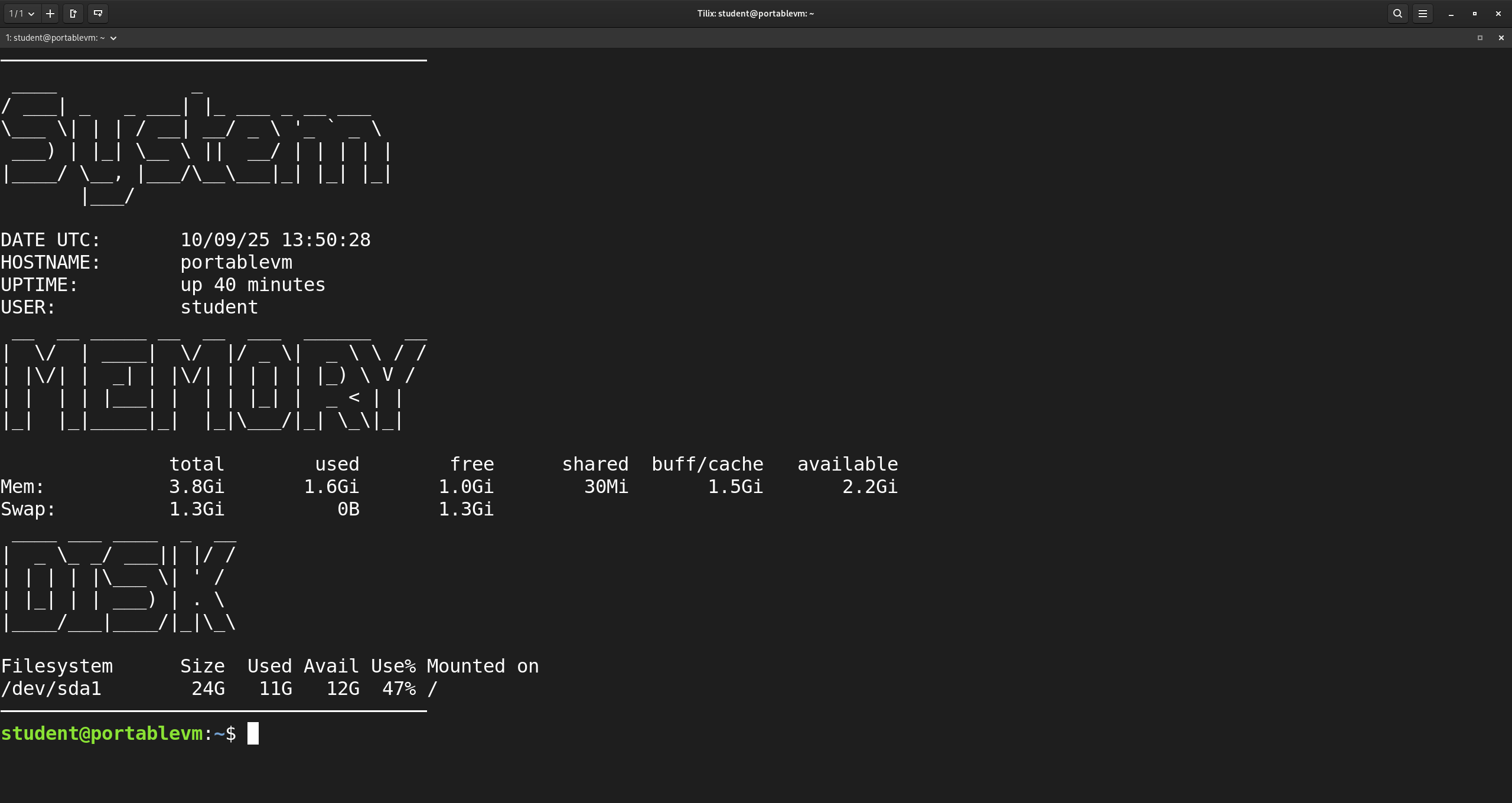Minimize the Tilix window
Image resolution: width=1512 pixels, height=803 pixels.
tap(1451, 14)
